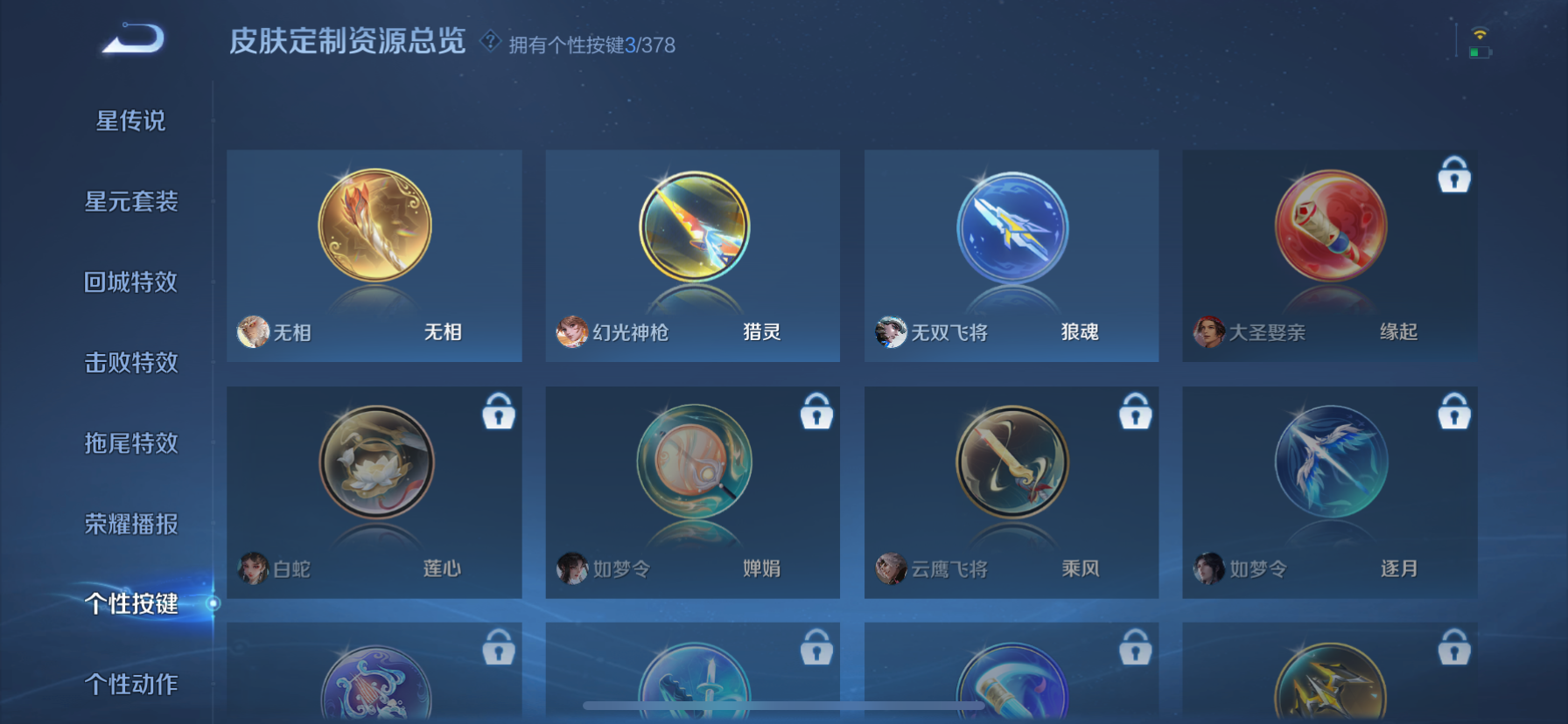1568x724 pixels.
Task: Tap the back arrow icon
Action: (x=133, y=38)
